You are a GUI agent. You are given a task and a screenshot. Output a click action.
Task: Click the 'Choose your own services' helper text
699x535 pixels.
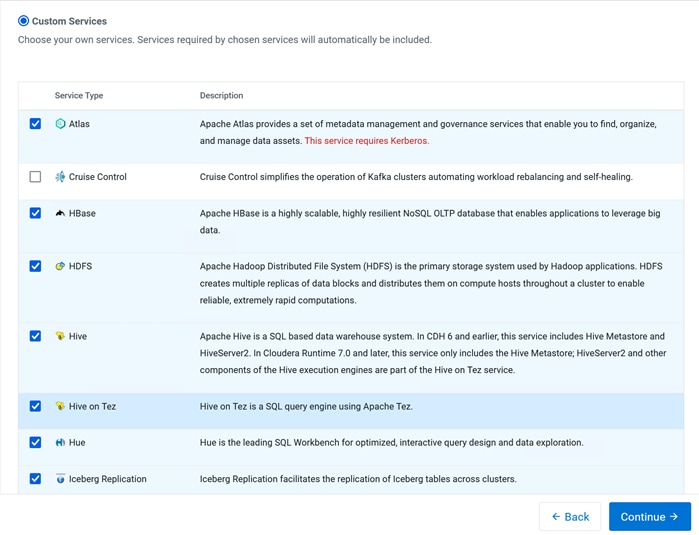coord(225,40)
